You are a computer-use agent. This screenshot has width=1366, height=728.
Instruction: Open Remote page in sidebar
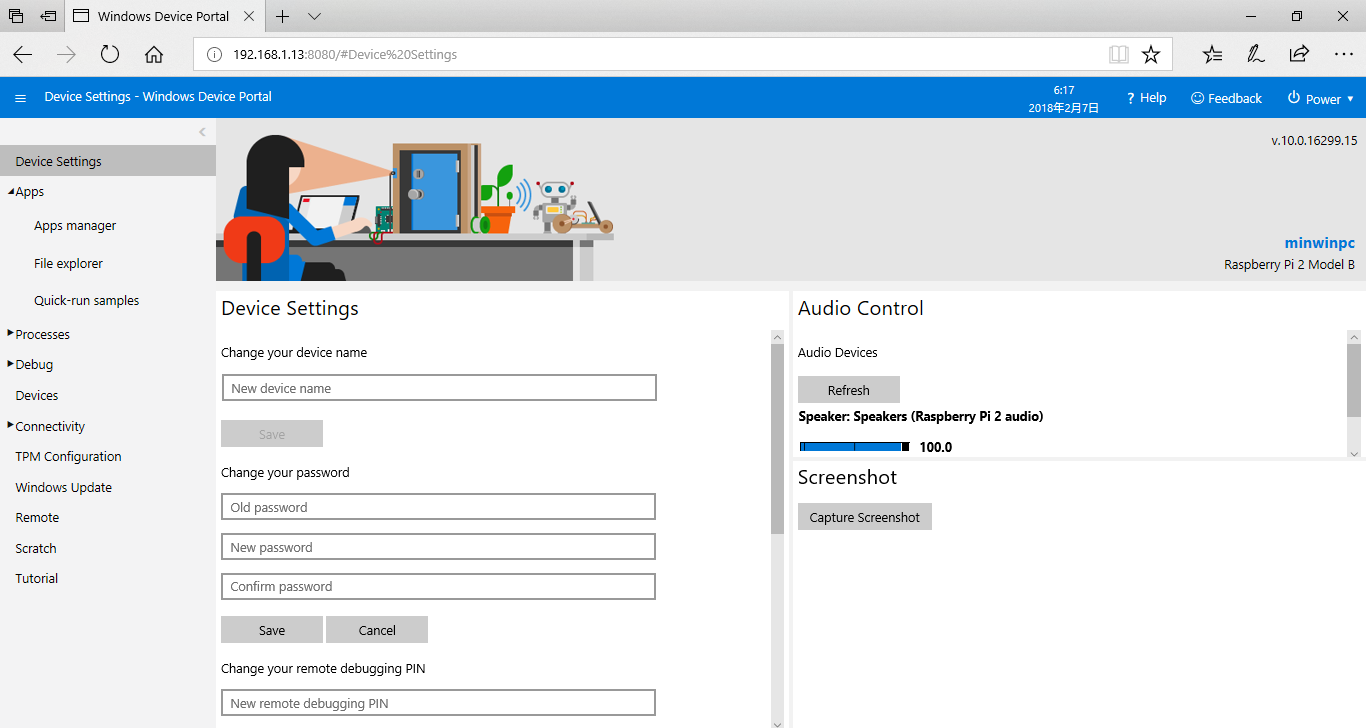tap(37, 518)
